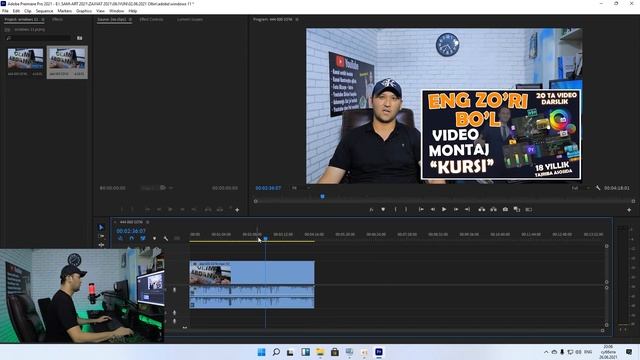Screen dimensions: 640x360
Task: Switch to the Effect Controls tab
Action: tap(151, 19)
